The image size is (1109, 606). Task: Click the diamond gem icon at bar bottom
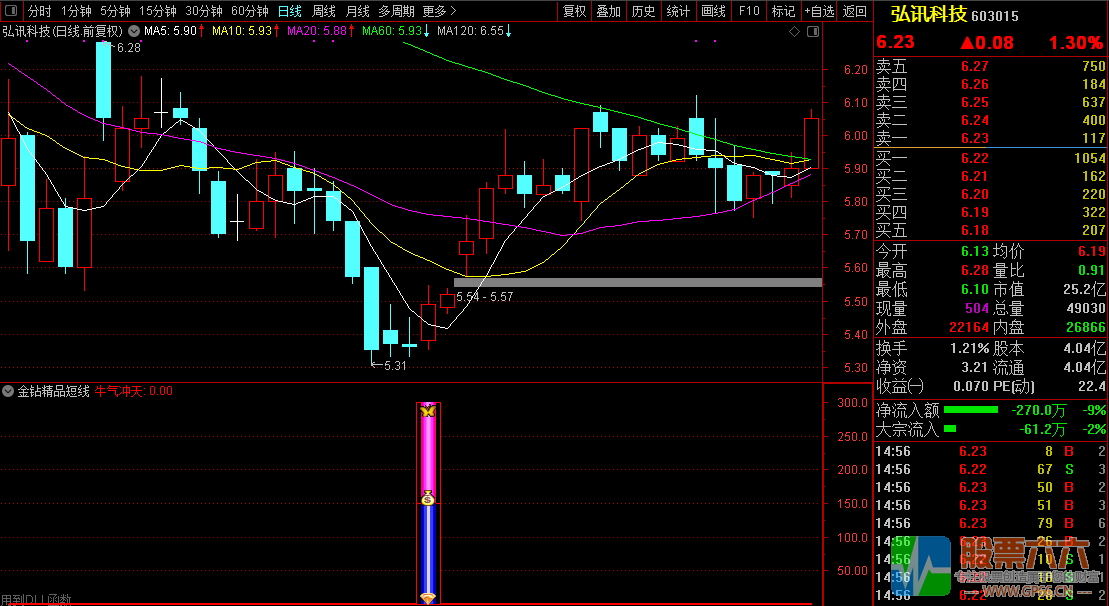click(x=428, y=598)
